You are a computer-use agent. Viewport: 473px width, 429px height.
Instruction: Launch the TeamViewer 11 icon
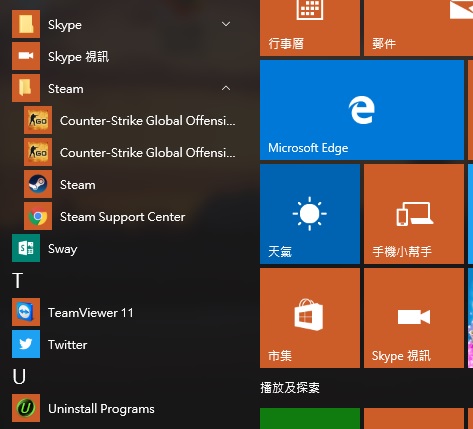[26, 312]
